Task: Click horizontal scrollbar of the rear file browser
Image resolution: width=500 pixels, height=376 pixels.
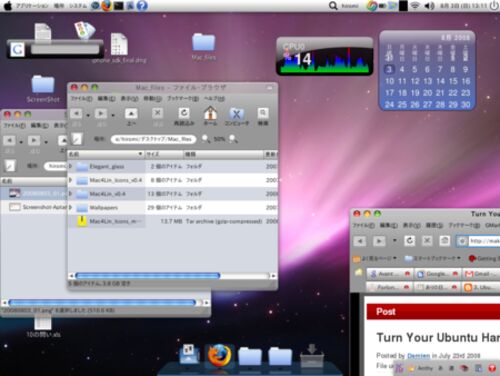Action: [x=102, y=303]
